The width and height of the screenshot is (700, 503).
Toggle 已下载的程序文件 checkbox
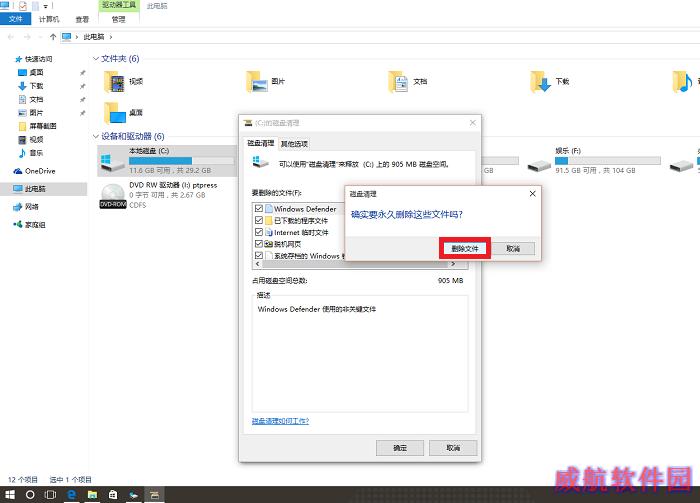(258, 220)
